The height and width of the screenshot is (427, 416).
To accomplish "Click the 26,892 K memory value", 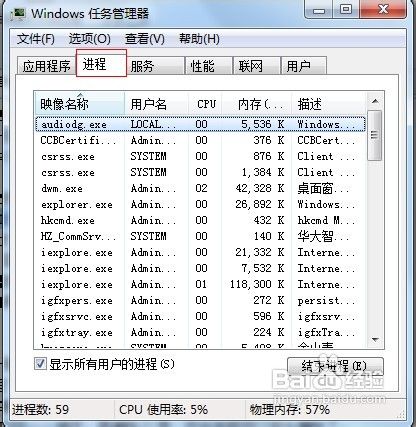I will coord(260,204).
